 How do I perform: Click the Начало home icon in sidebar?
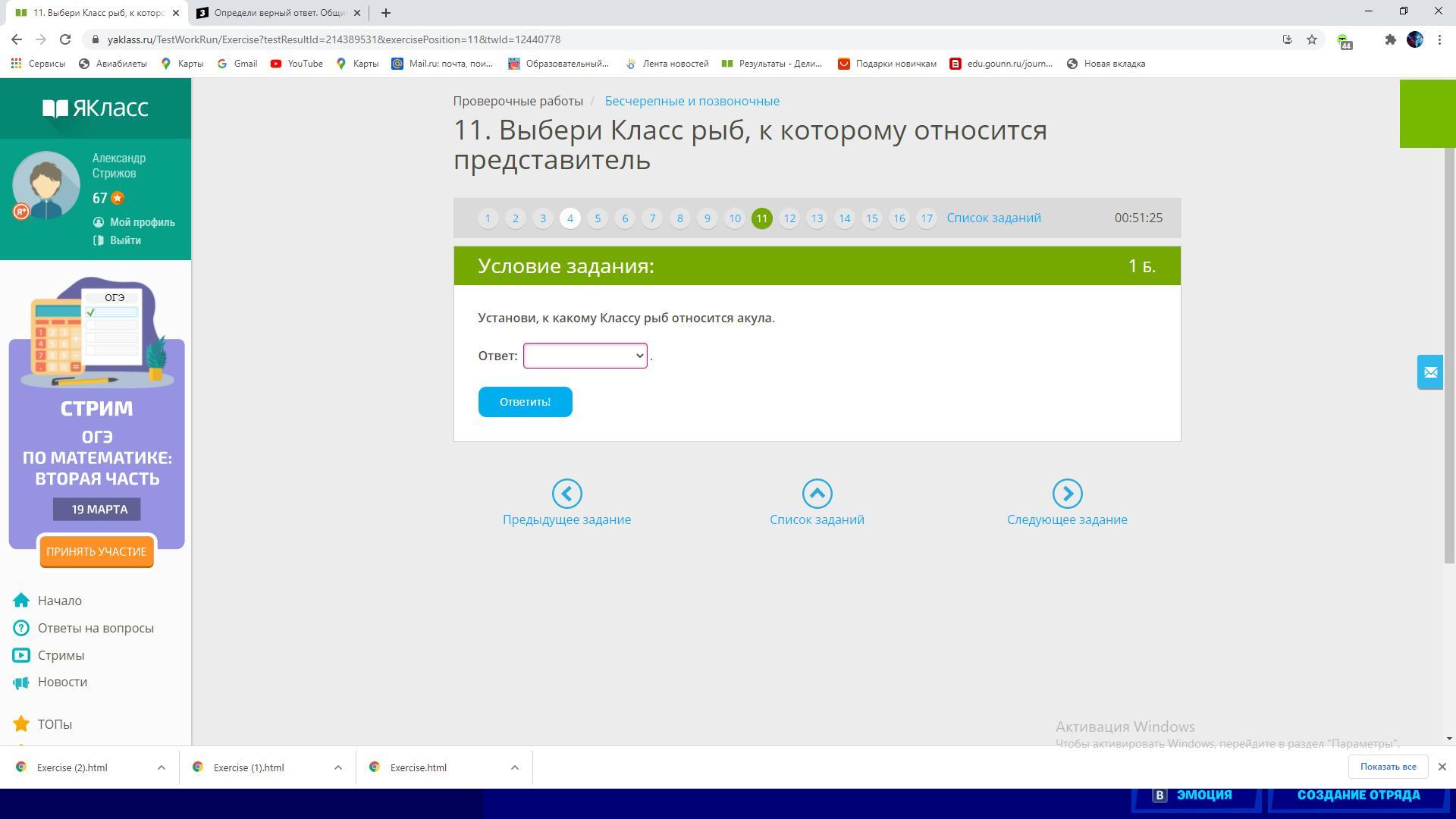click(21, 601)
